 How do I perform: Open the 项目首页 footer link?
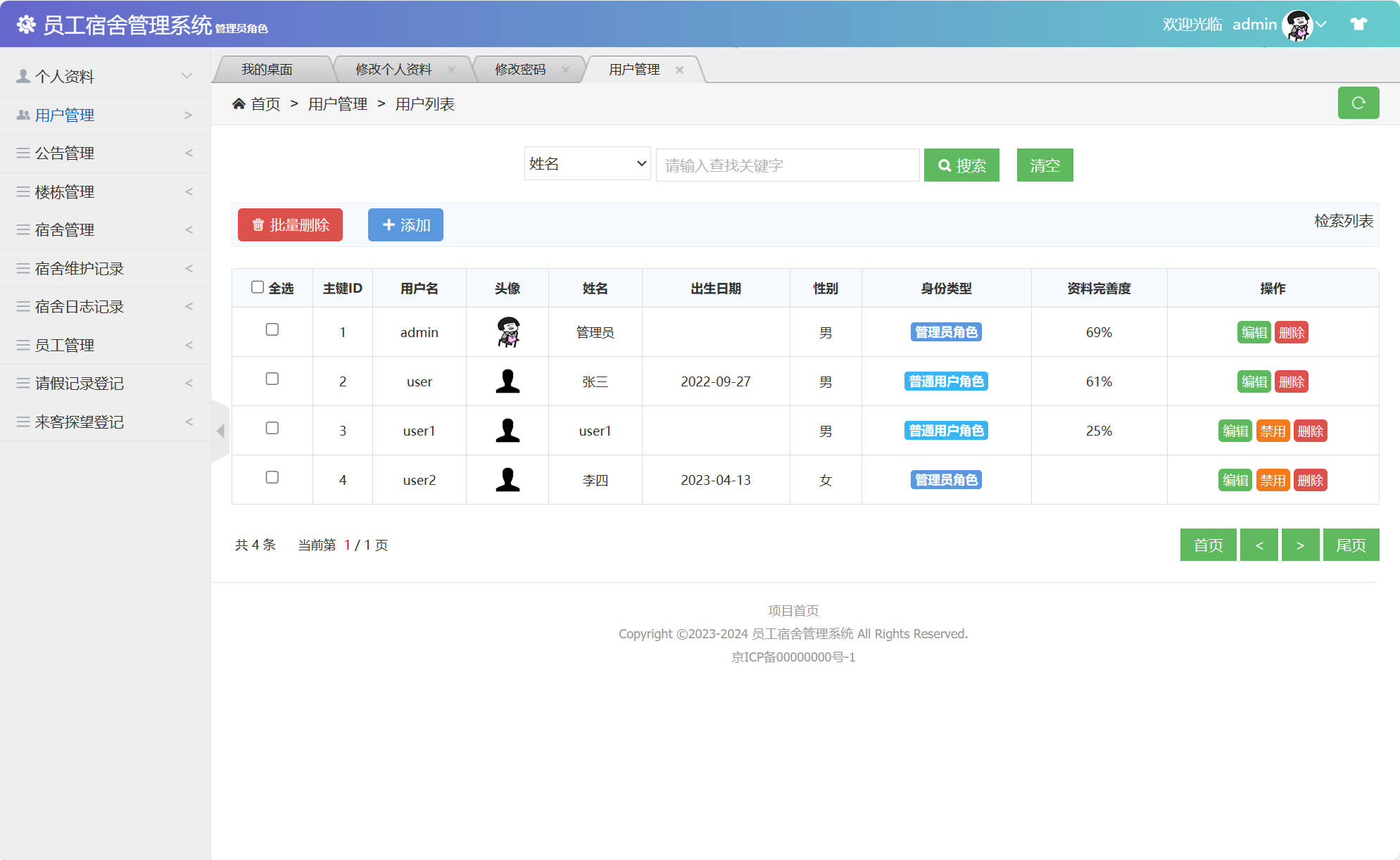tap(793, 609)
